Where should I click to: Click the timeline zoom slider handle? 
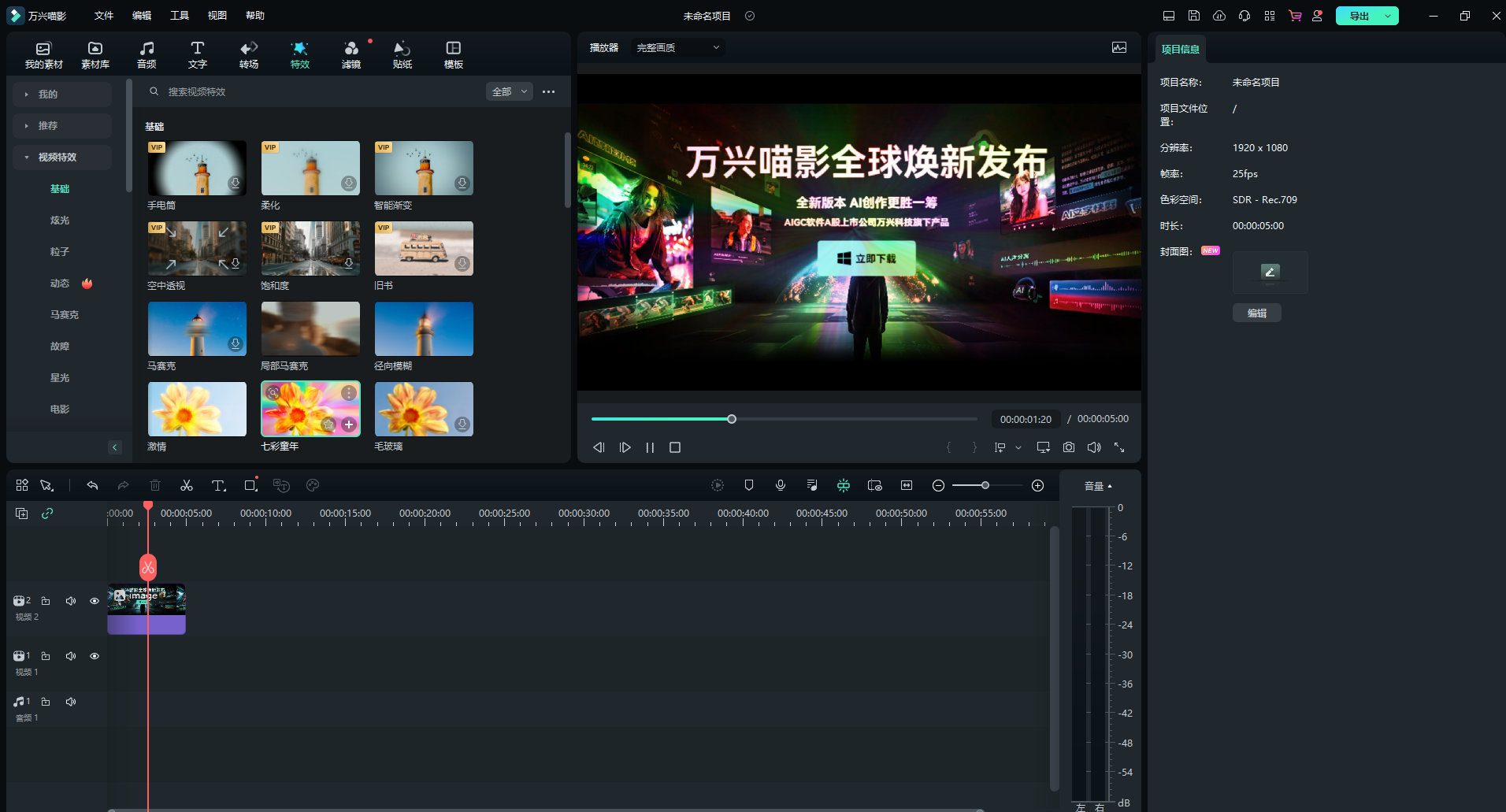coord(985,485)
